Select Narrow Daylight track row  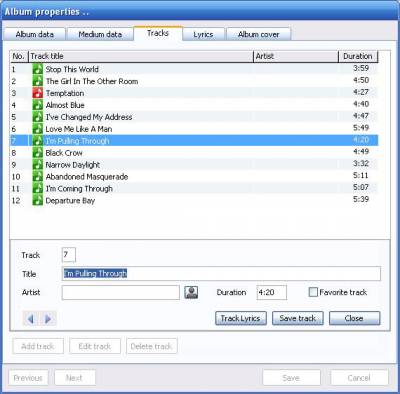coord(194,165)
